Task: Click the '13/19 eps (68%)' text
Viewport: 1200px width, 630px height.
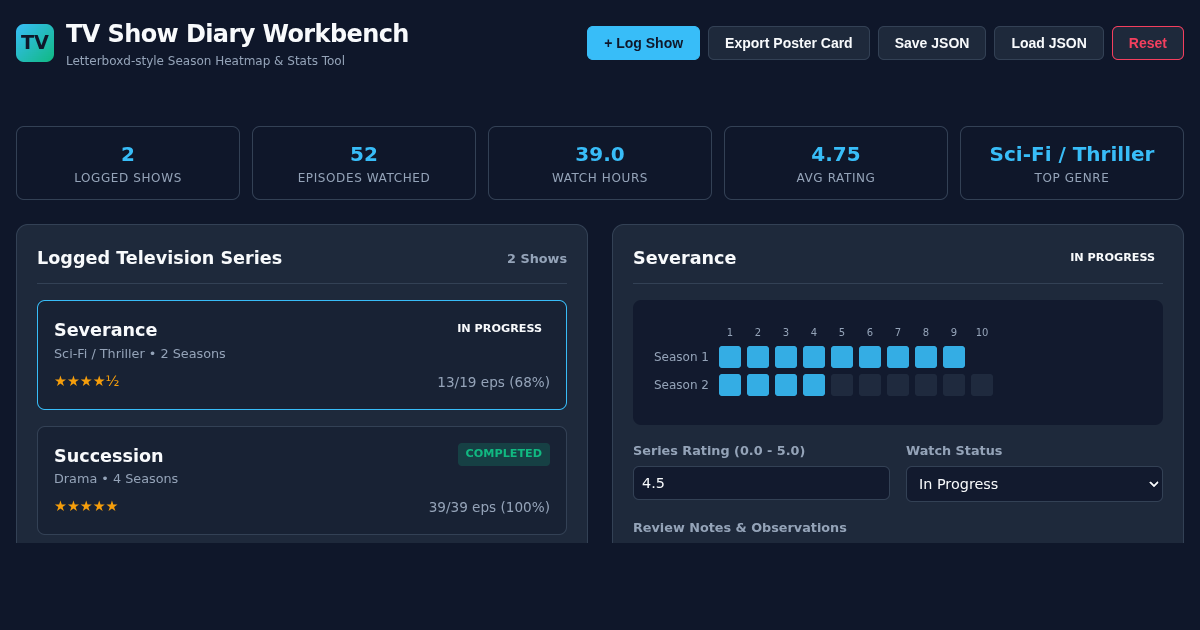Action: [493, 382]
